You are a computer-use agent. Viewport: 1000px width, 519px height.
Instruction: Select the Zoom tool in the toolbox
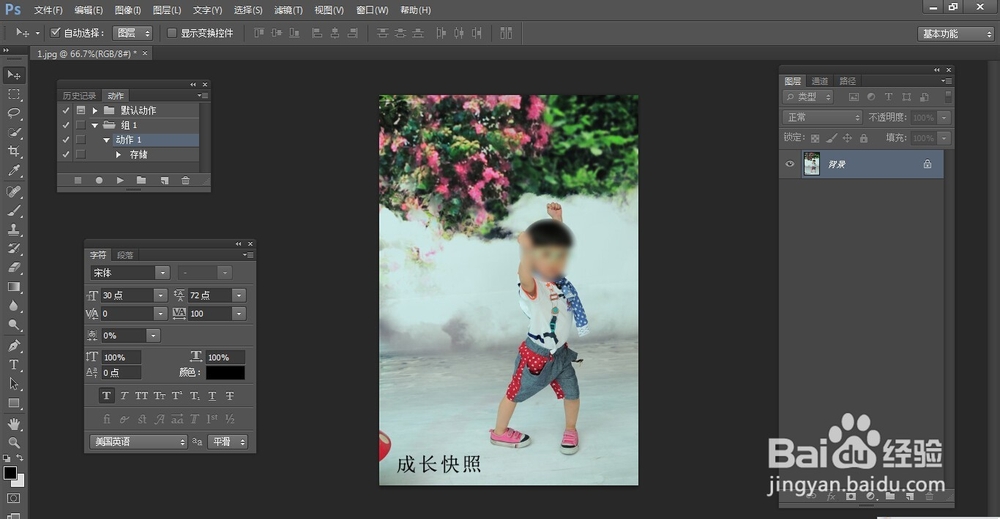[13, 442]
